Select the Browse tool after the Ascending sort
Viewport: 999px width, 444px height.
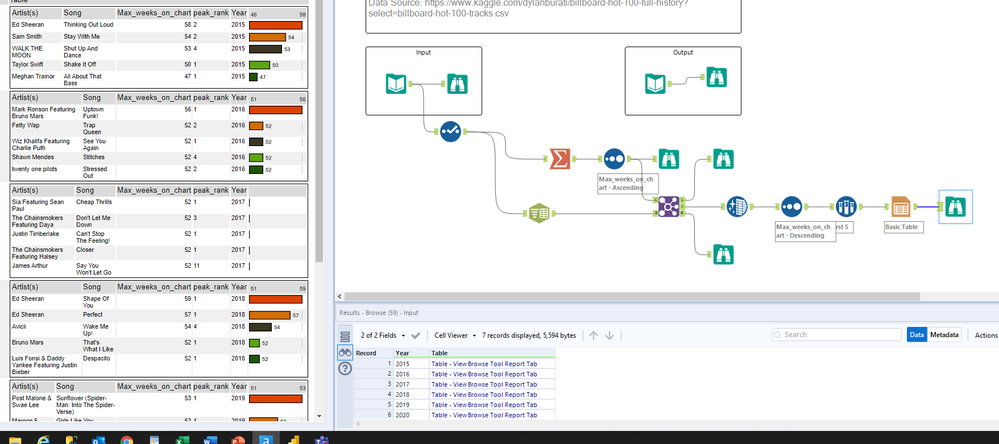click(669, 159)
